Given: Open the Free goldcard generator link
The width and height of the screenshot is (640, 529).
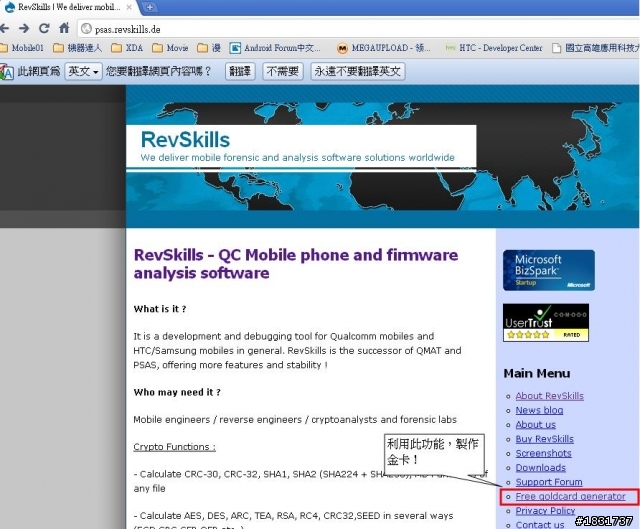Looking at the screenshot, I should (570, 496).
